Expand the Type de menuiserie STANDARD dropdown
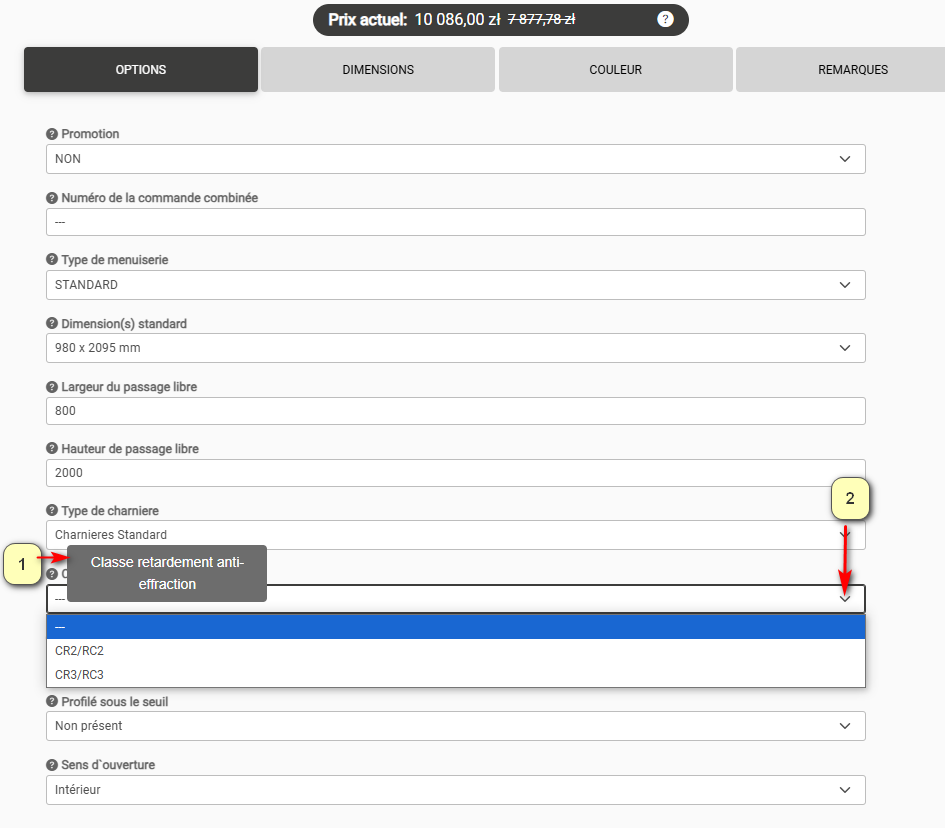The width and height of the screenshot is (945, 828). click(455, 285)
